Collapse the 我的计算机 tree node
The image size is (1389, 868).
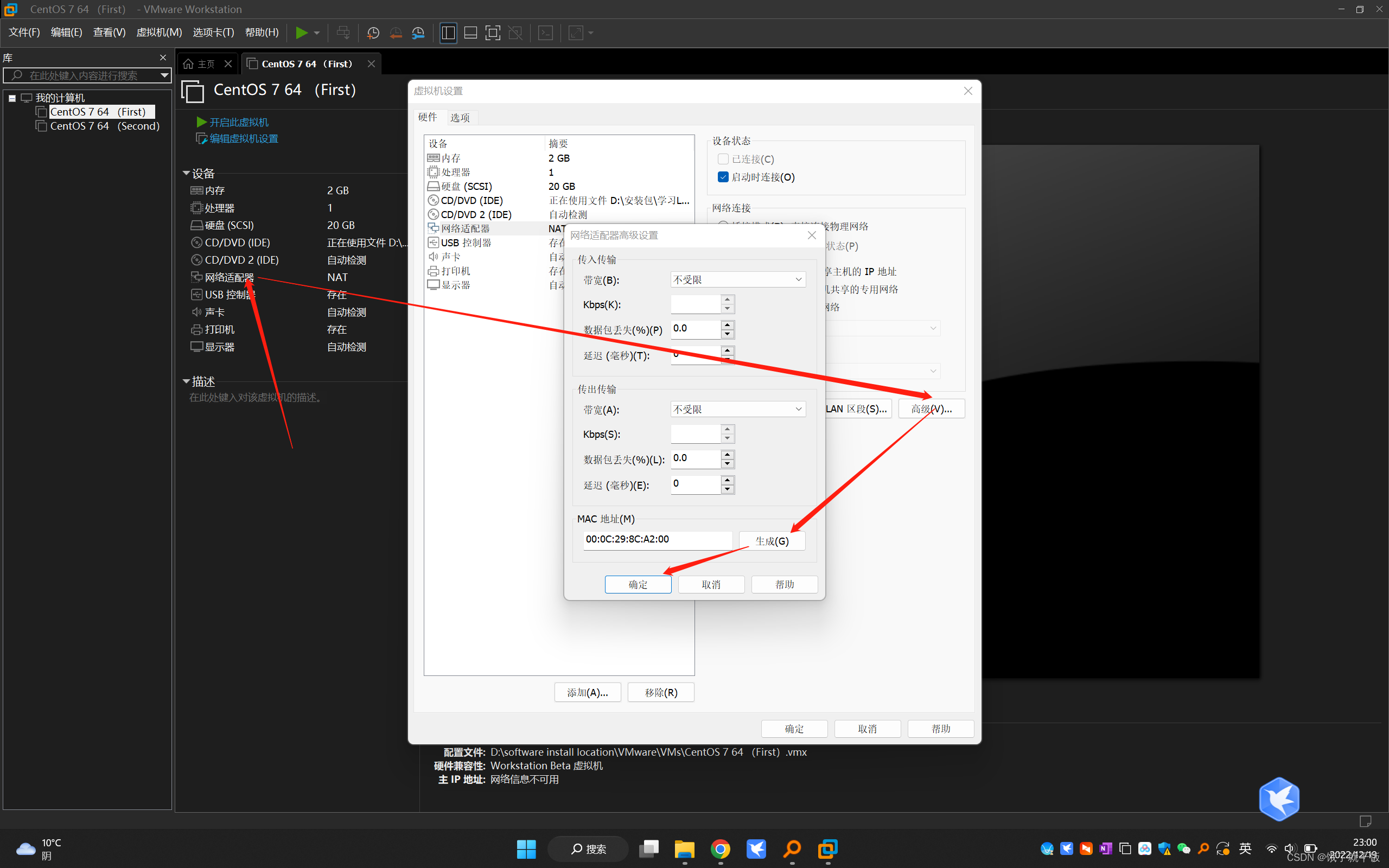click(x=12, y=98)
